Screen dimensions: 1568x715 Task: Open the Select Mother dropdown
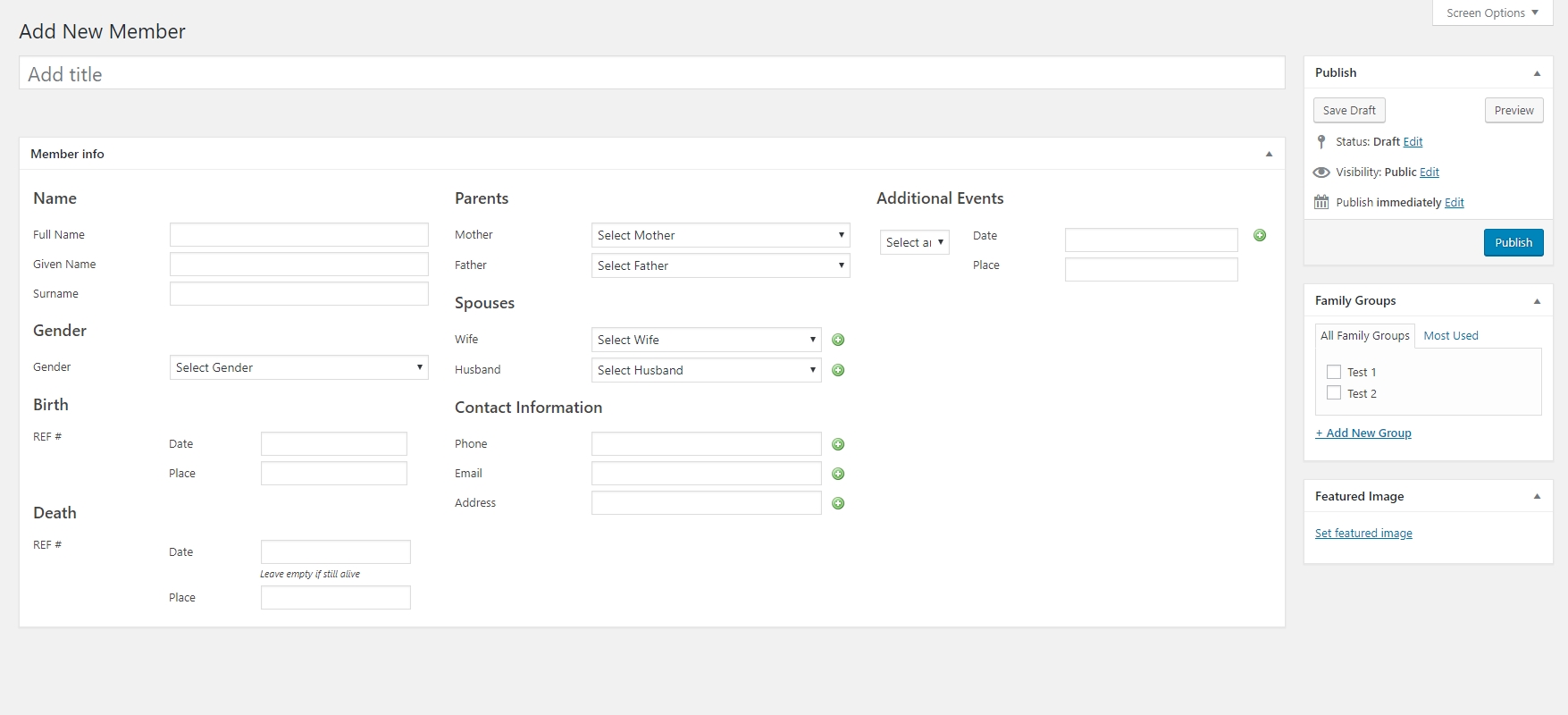[720, 235]
